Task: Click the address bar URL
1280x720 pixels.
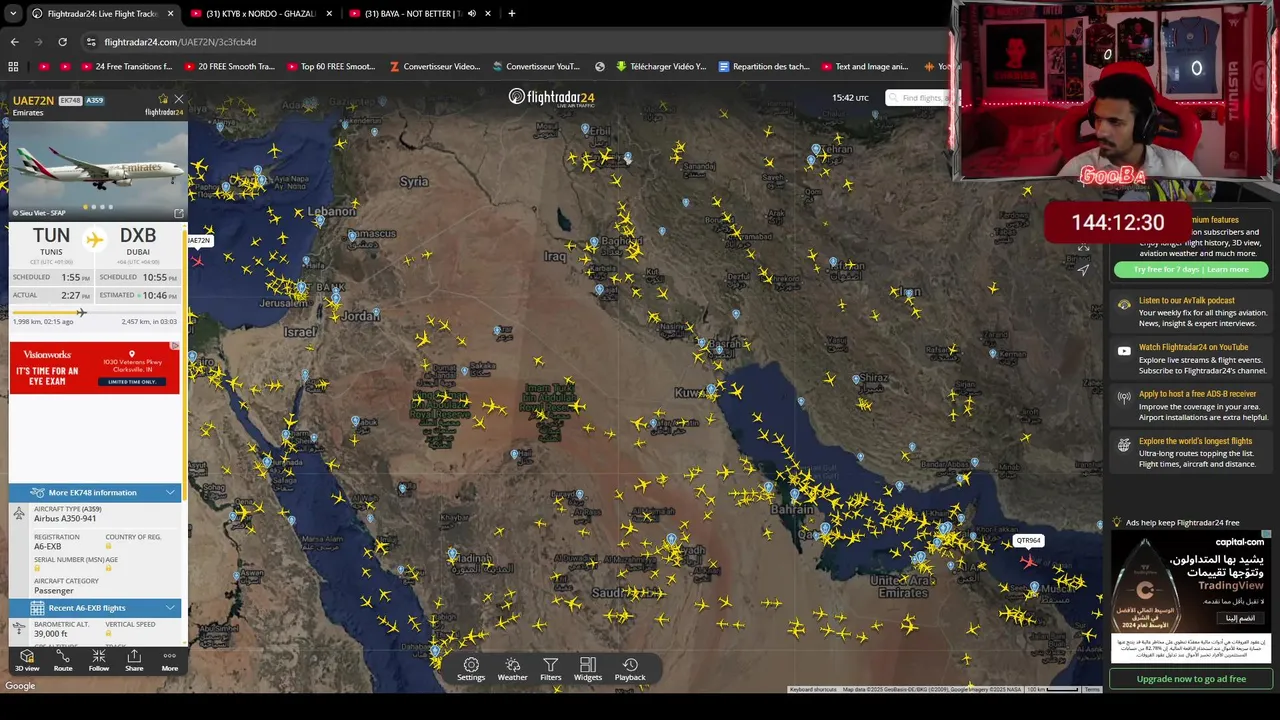Action: coord(180,42)
